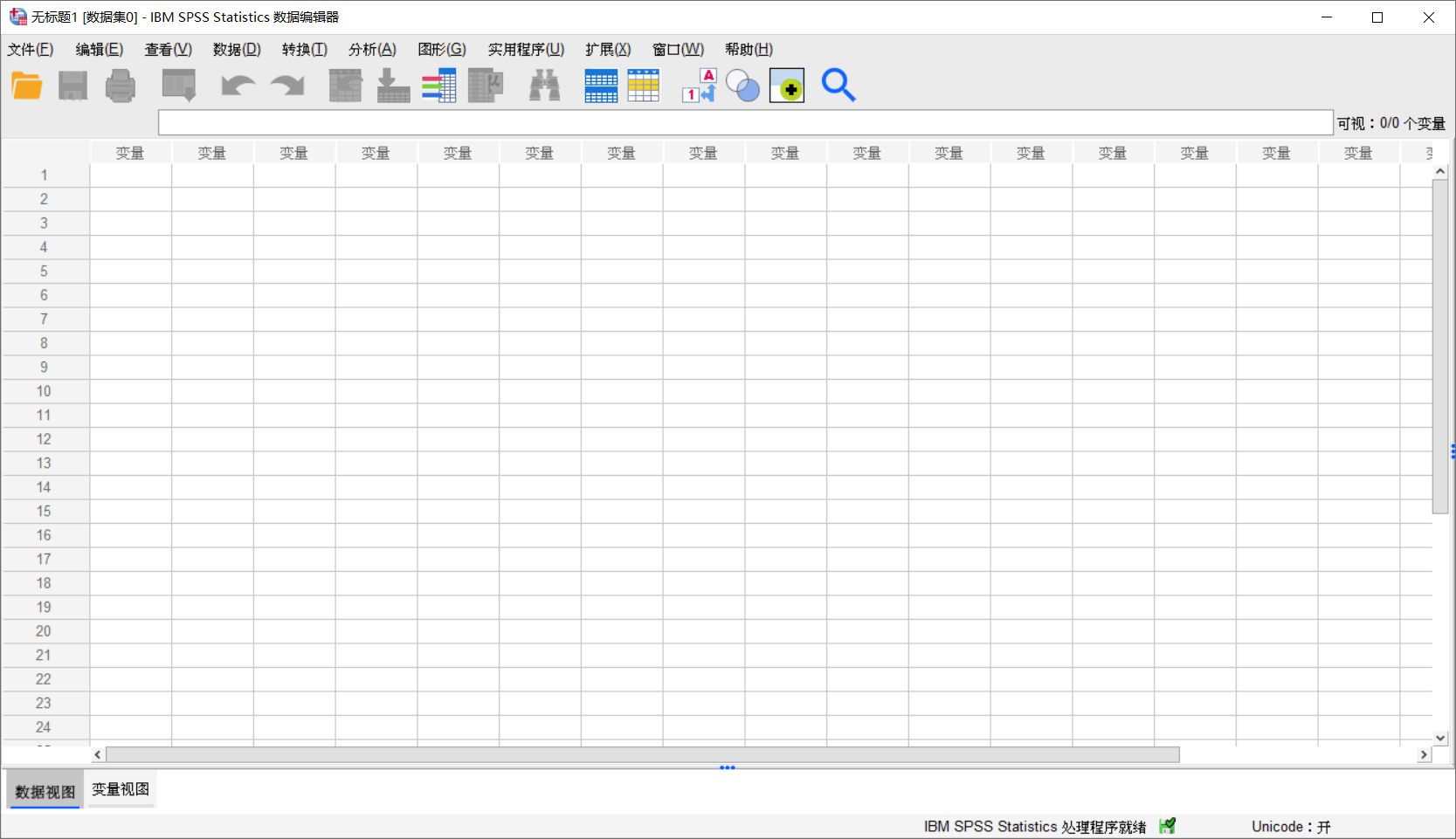Click the Undo arrow icon
The height and width of the screenshot is (839, 1456).
pyautogui.click(x=238, y=86)
